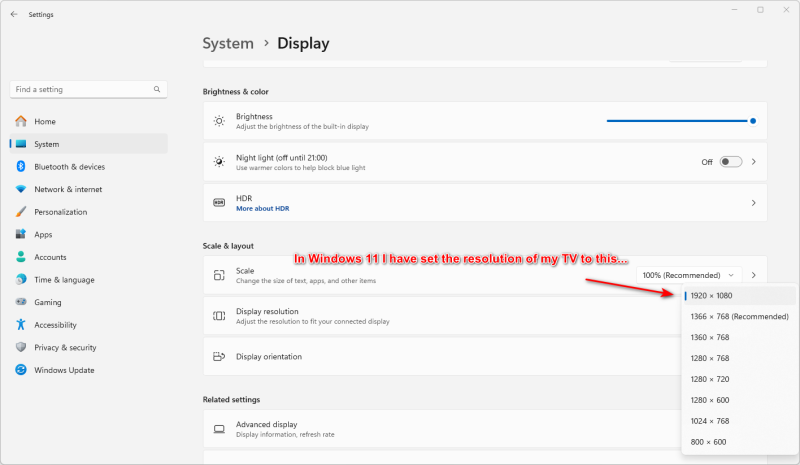The image size is (800, 465).
Task: Open the Bluetooth & devices section
Action: click(x=69, y=167)
